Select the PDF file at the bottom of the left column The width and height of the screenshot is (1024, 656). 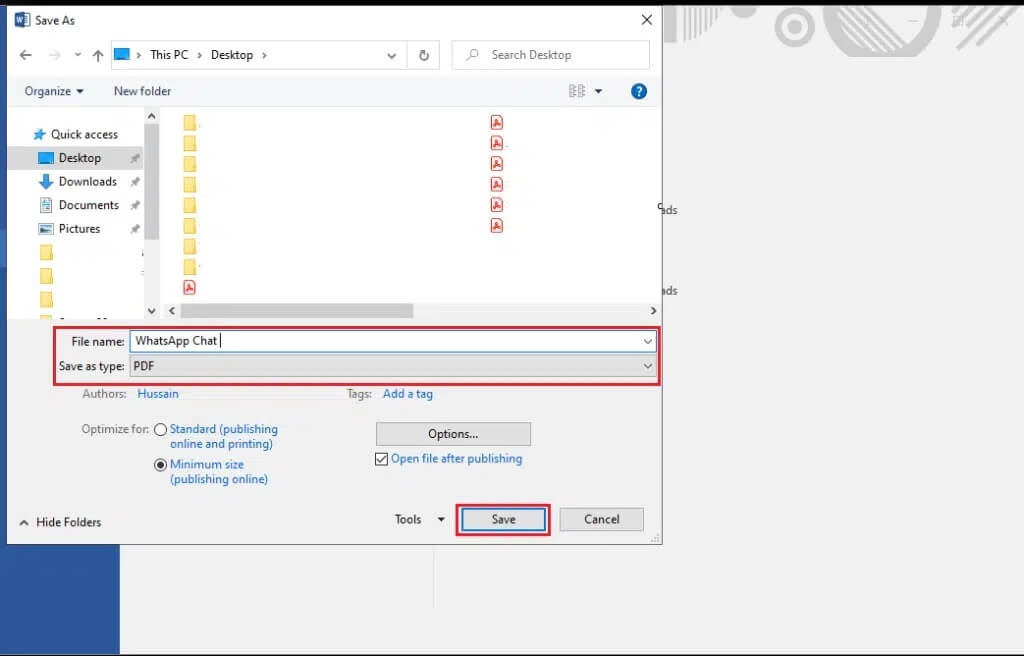click(x=189, y=287)
